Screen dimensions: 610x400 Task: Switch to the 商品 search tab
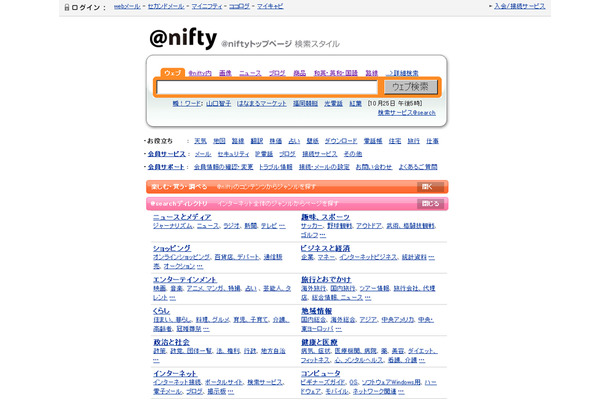click(300, 73)
